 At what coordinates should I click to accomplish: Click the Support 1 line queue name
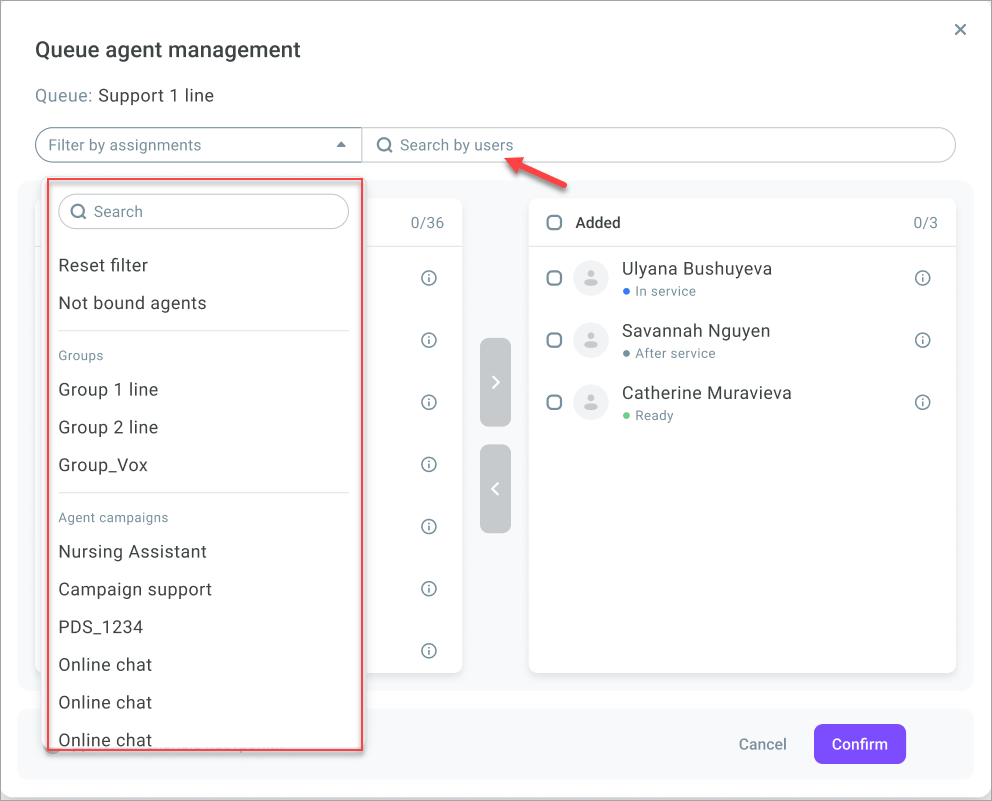tap(156, 96)
